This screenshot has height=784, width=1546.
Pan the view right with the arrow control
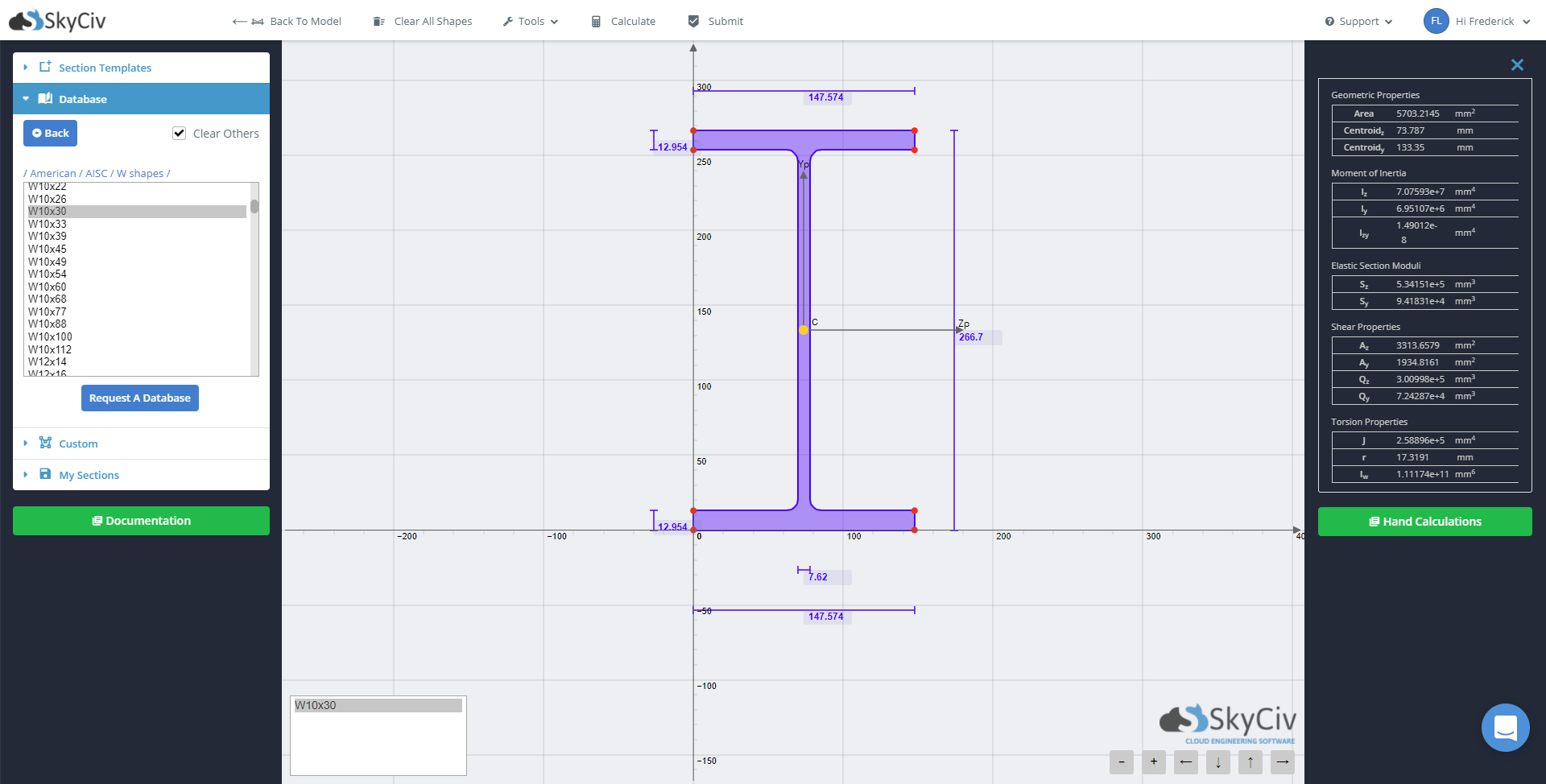(x=1283, y=762)
